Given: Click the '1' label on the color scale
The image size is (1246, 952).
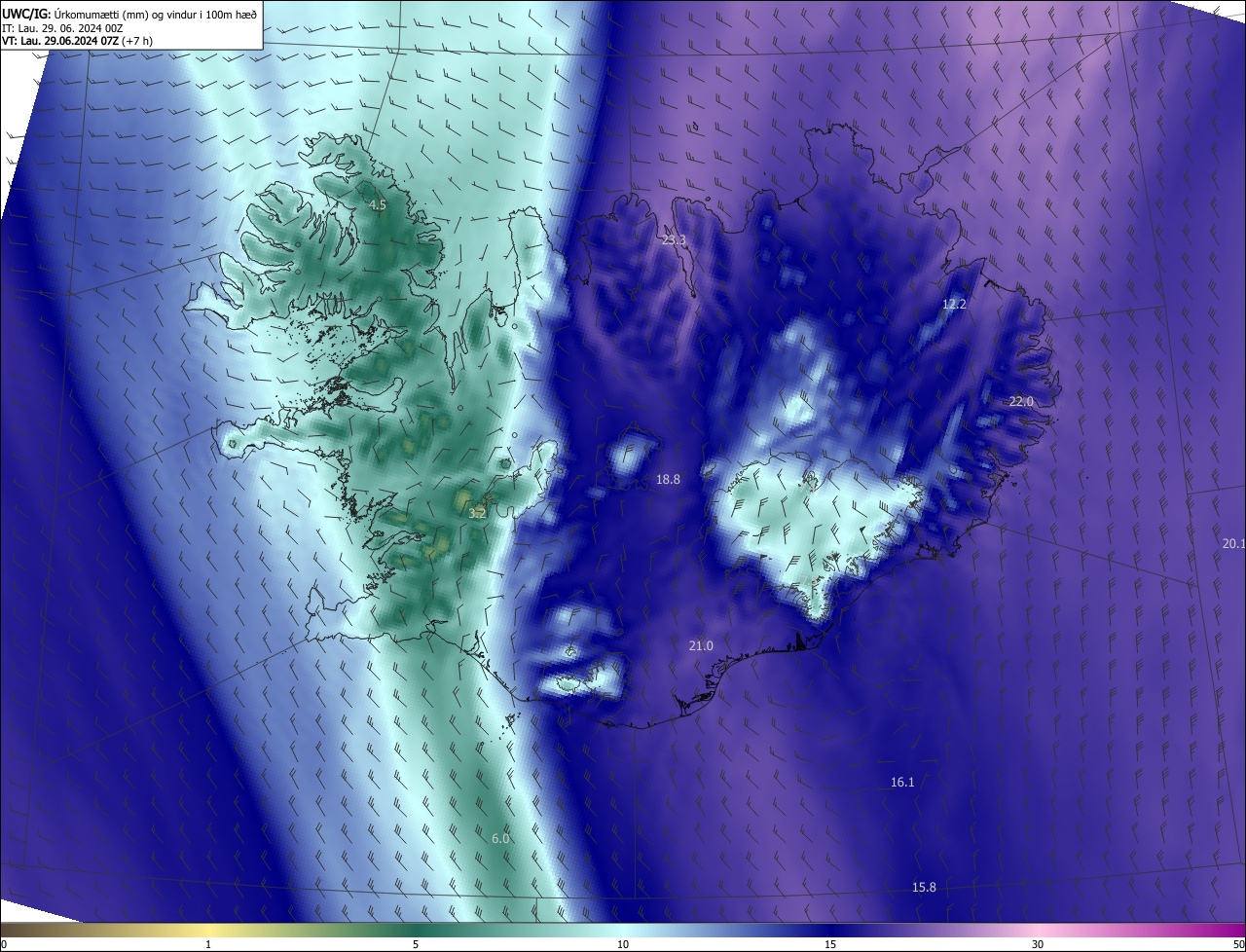Looking at the screenshot, I should (x=208, y=944).
